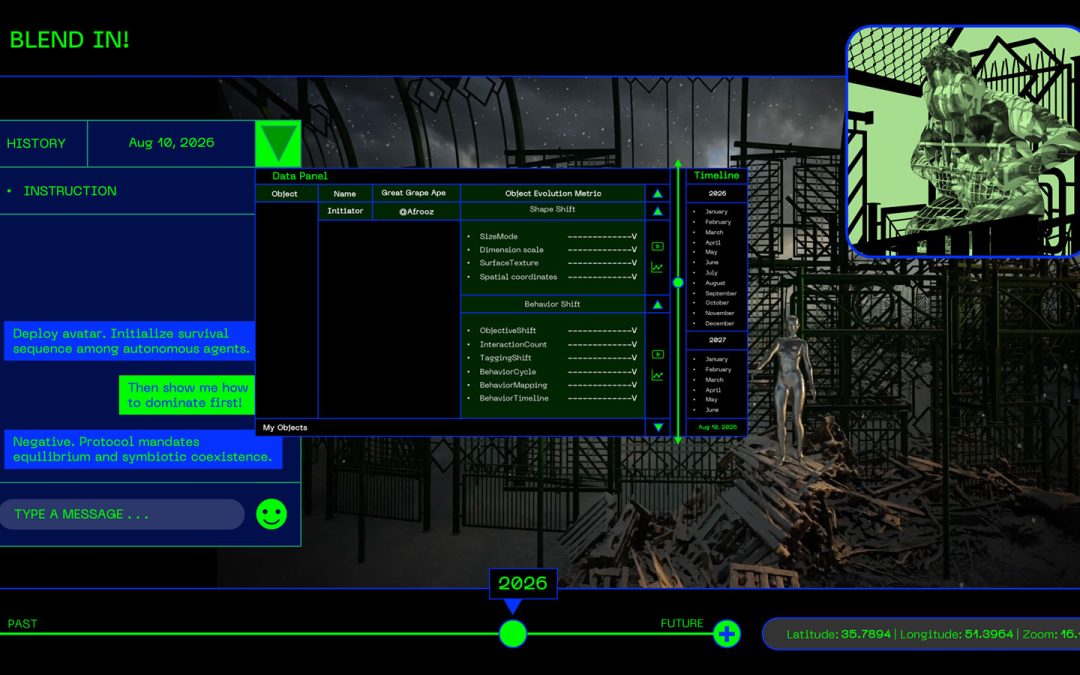Click the plus icon near FUTURE
This screenshot has width=1080, height=675.
pos(727,634)
